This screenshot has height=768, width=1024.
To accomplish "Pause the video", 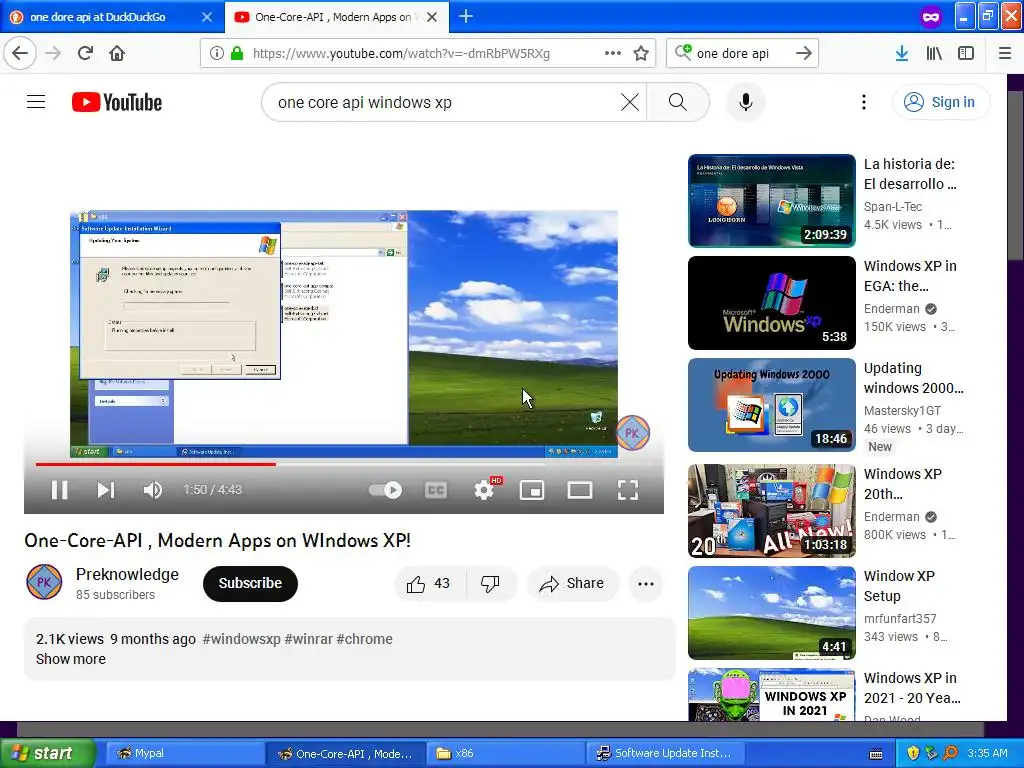I will pyautogui.click(x=59, y=490).
